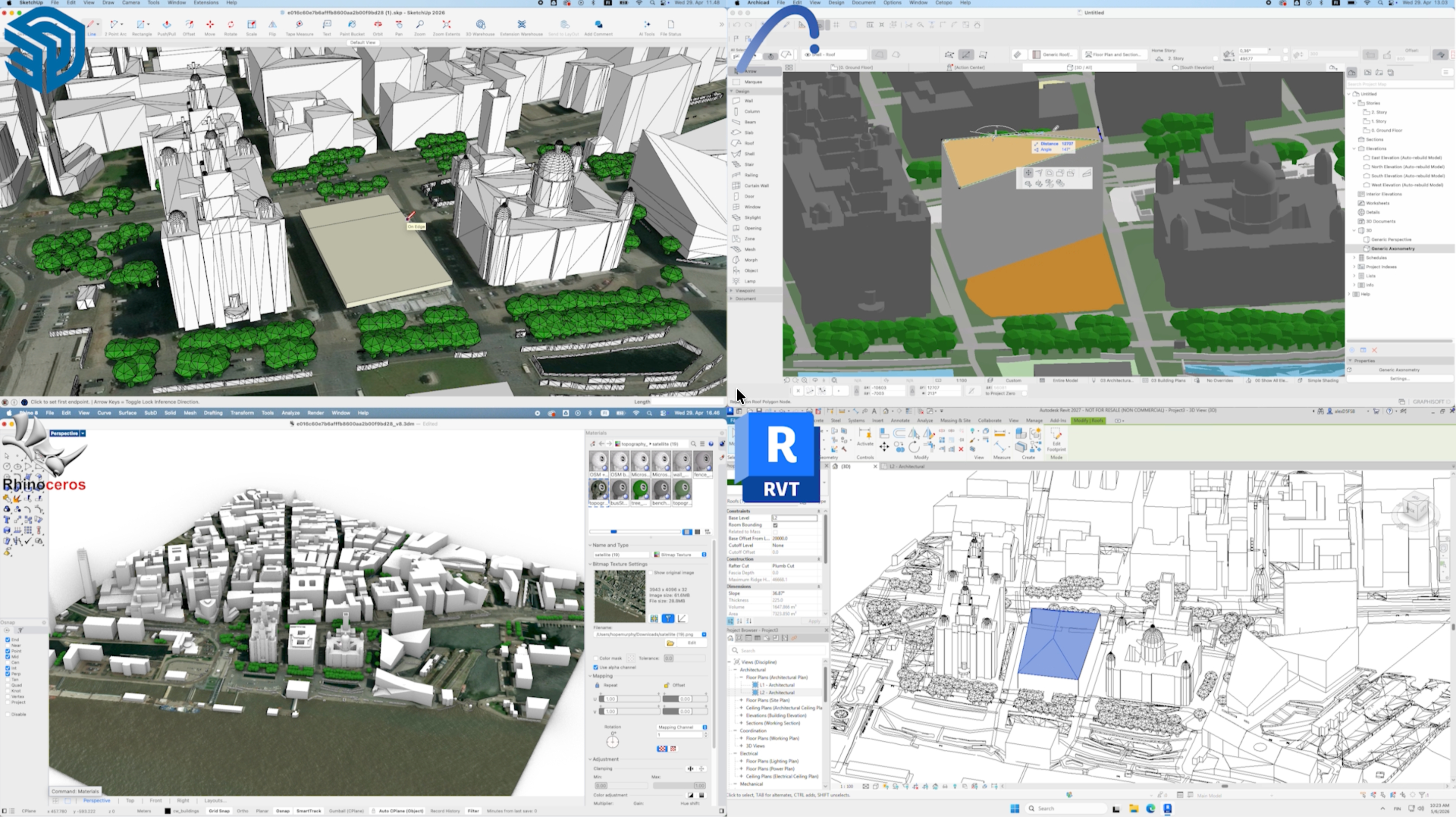Collapse Mapping section in Rhino Materials
The height and width of the screenshot is (817, 1456).
coord(590,676)
